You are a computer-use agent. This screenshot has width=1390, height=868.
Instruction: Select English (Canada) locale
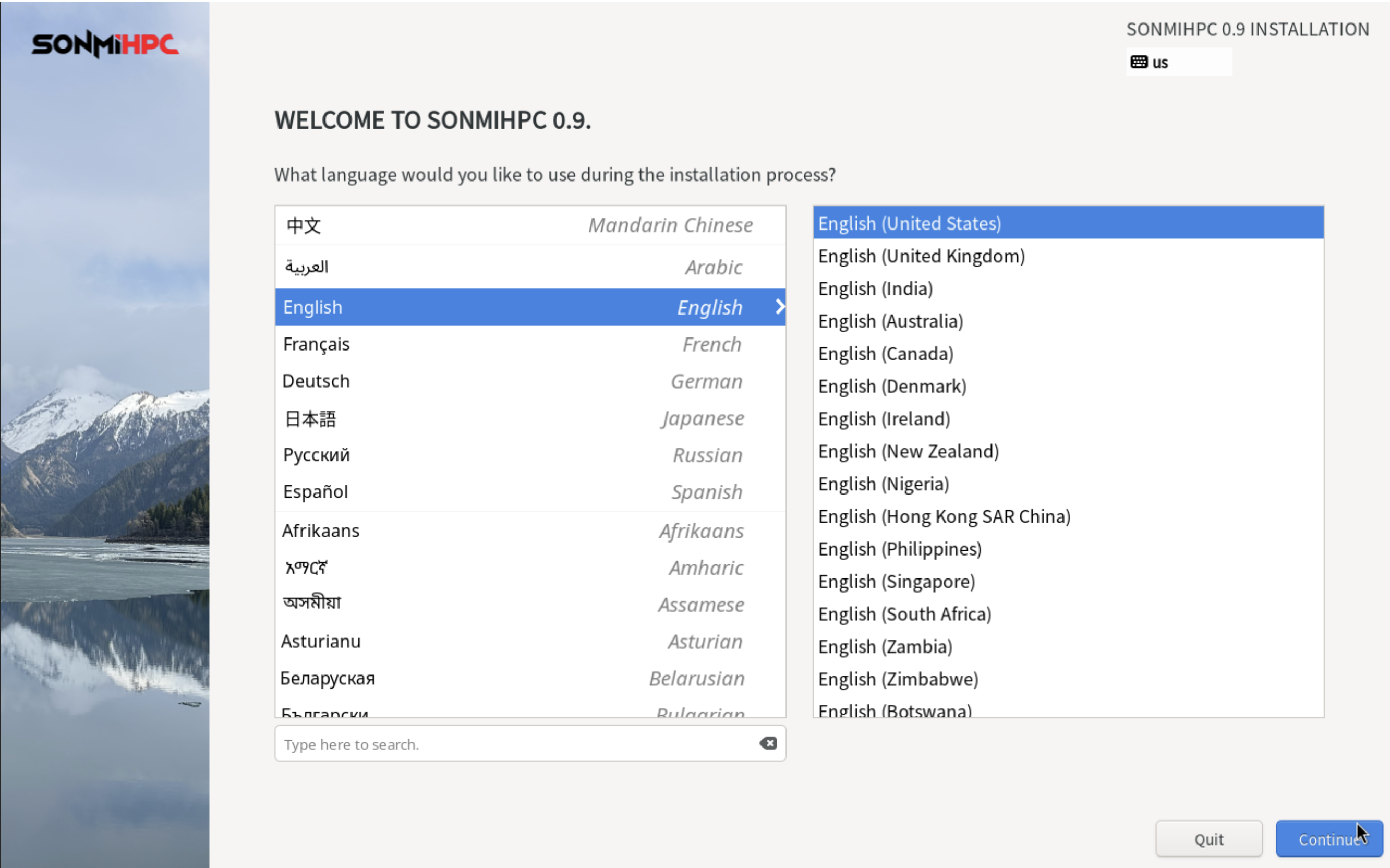pyautogui.click(x=886, y=354)
